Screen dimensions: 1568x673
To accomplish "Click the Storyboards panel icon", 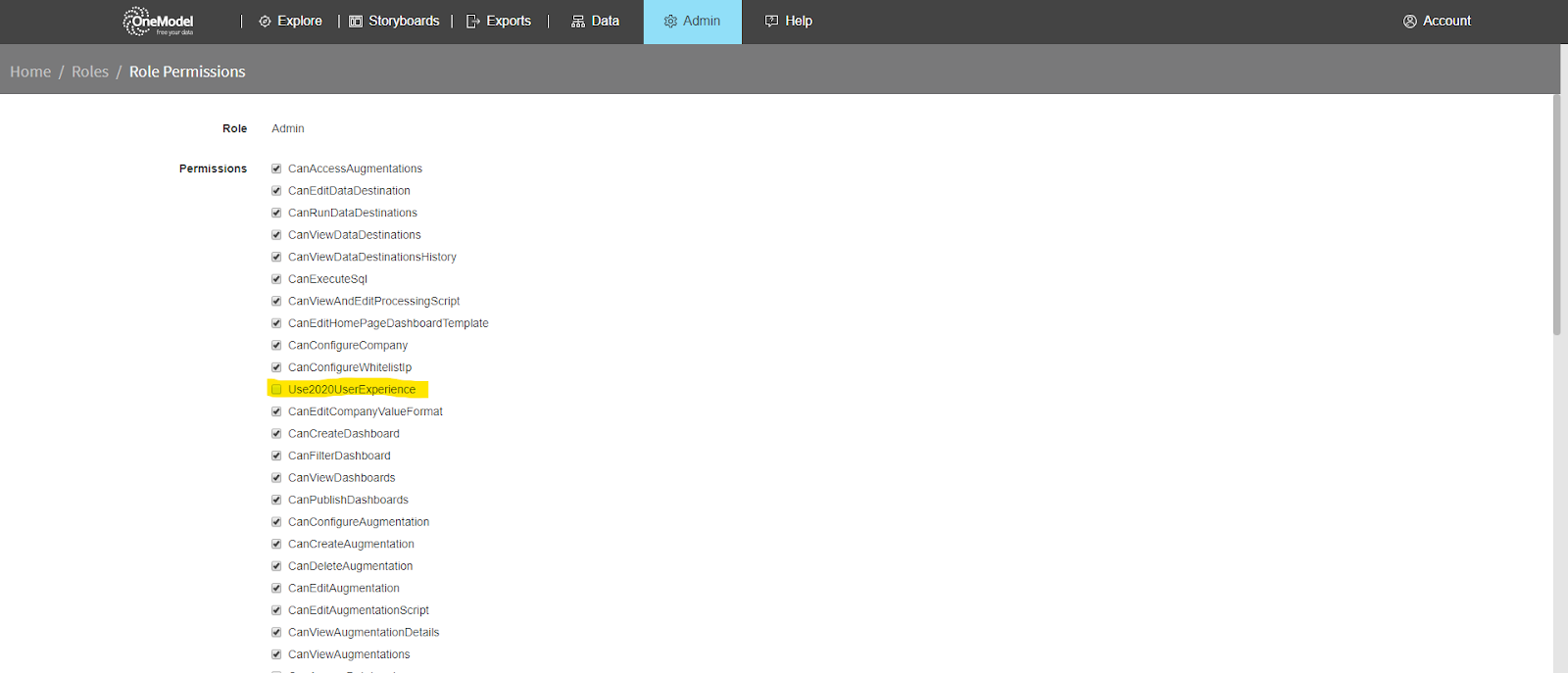I will coord(356,22).
